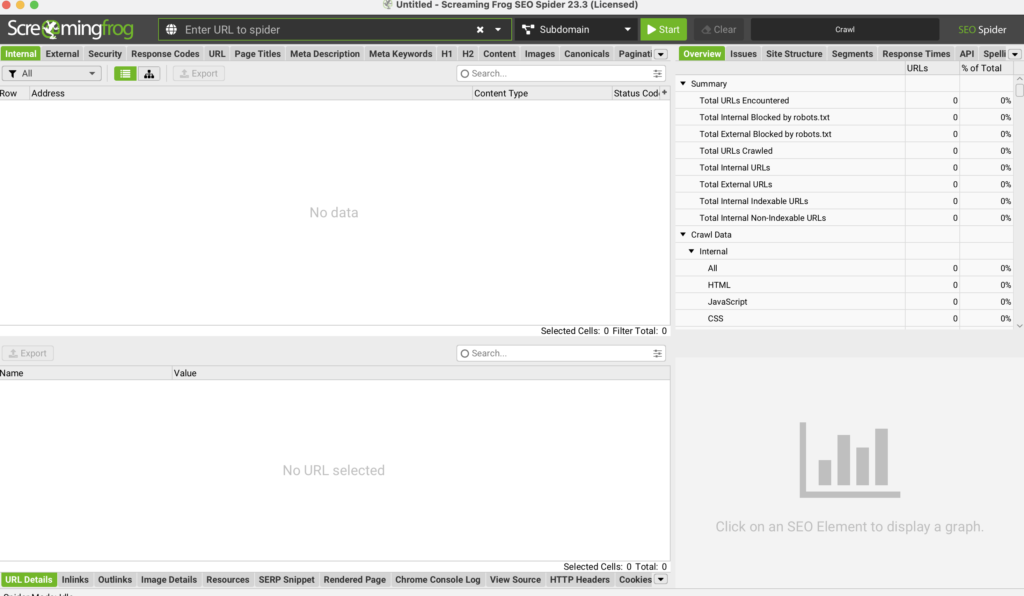The image size is (1024, 596).
Task: Collapse the Crawl Data section
Action: (x=683, y=234)
